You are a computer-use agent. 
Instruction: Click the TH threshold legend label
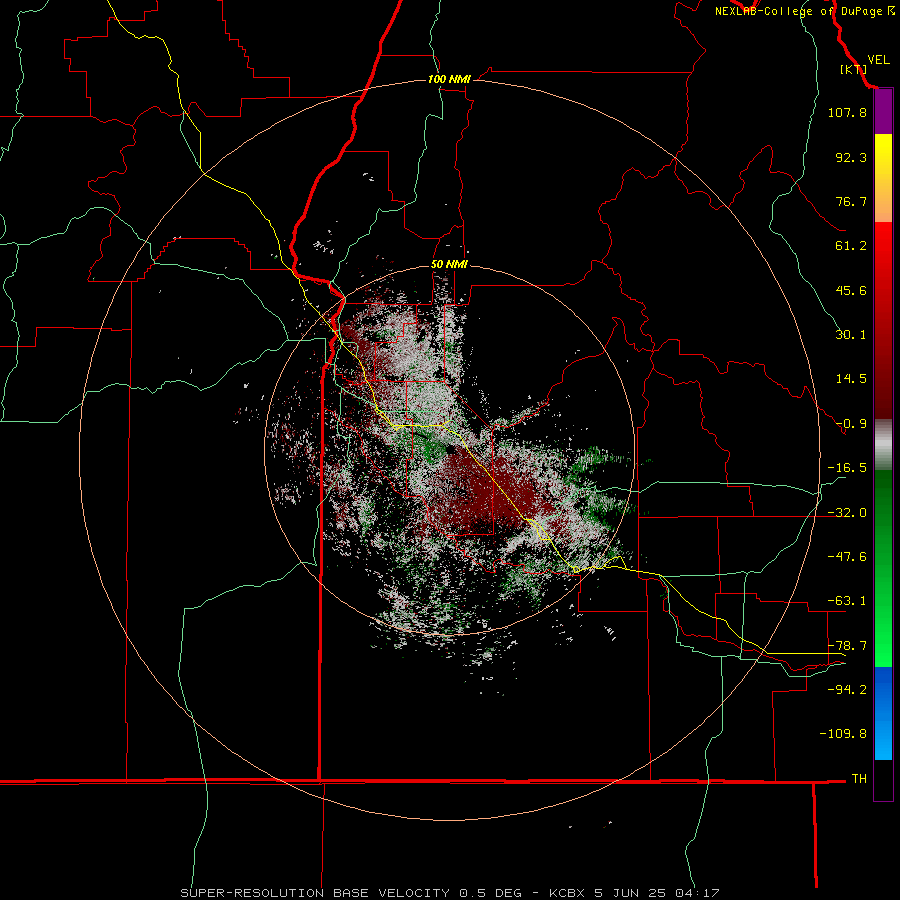(859, 779)
